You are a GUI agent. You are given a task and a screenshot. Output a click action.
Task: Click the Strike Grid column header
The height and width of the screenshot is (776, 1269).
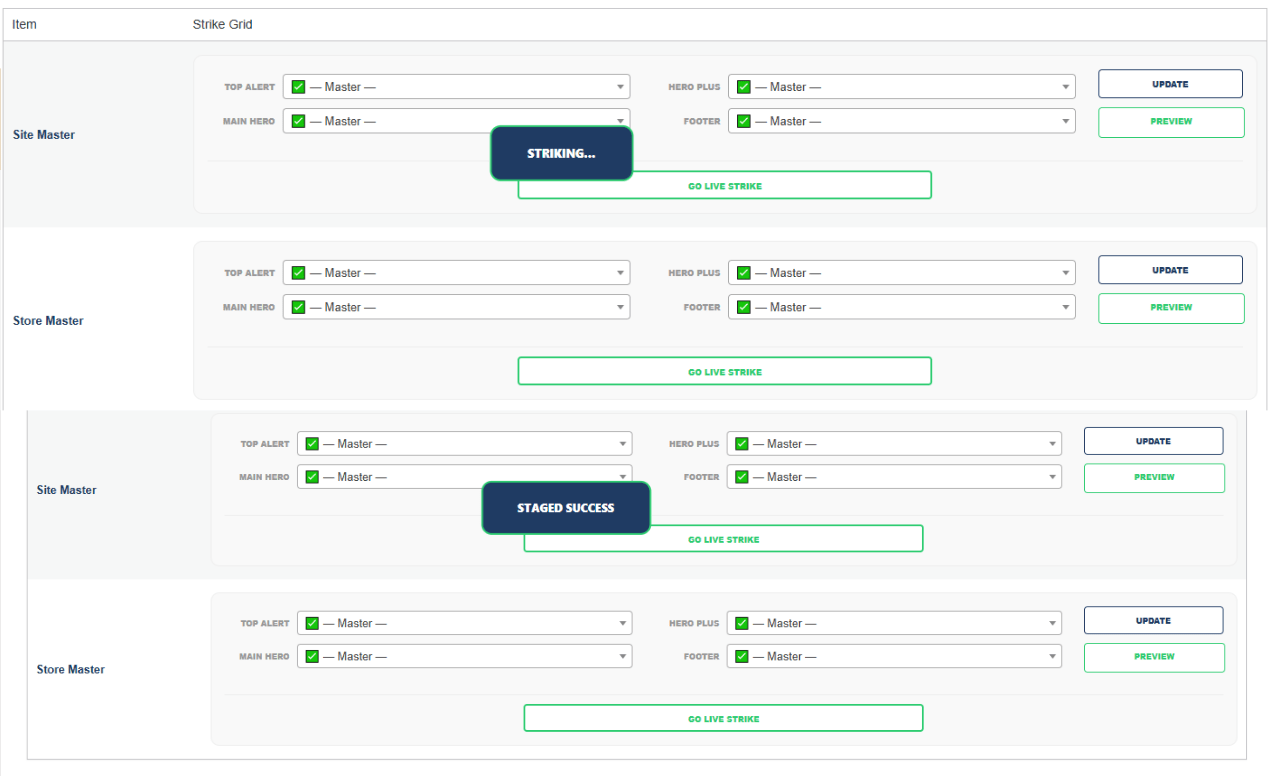point(222,25)
